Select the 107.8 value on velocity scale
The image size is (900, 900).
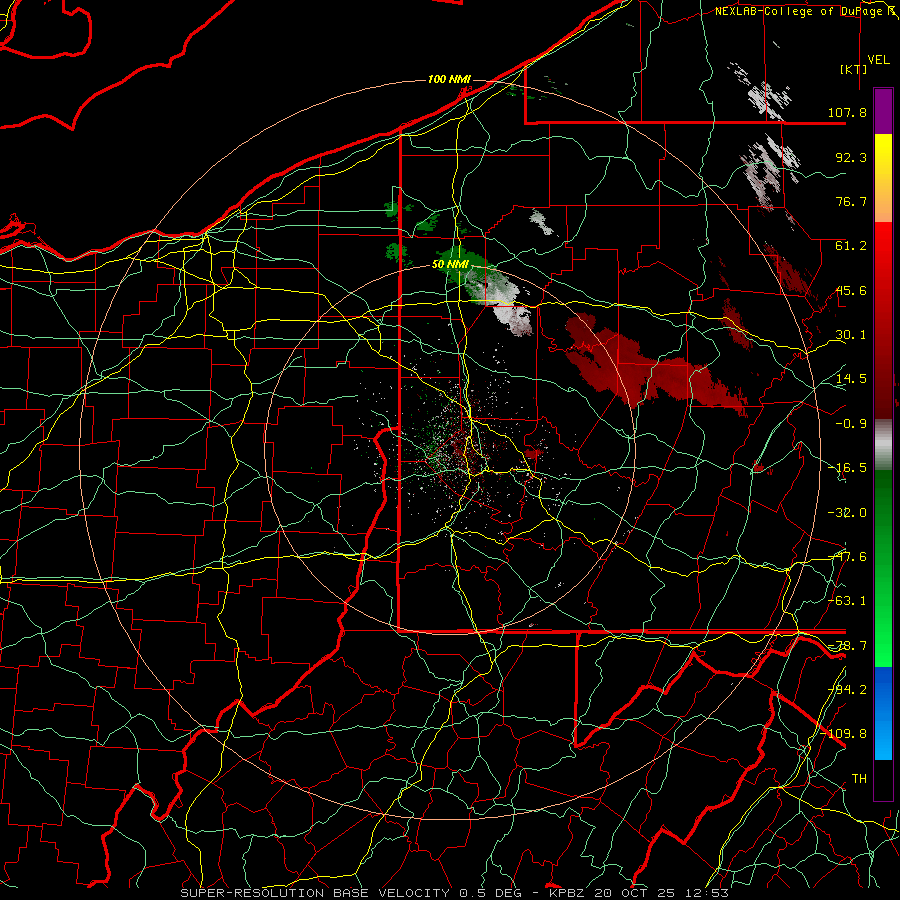click(847, 112)
